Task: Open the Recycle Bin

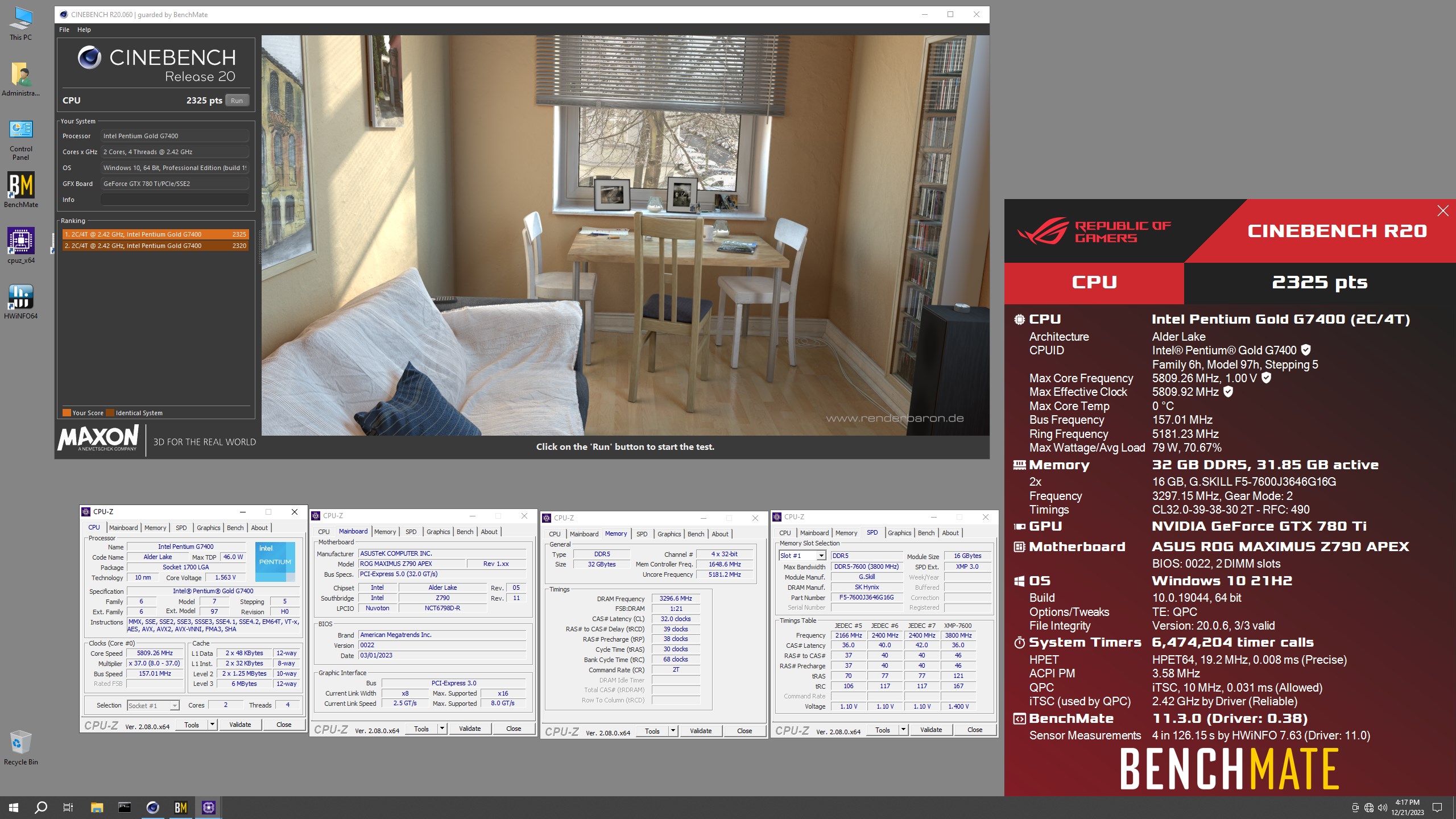Action: pos(21,747)
